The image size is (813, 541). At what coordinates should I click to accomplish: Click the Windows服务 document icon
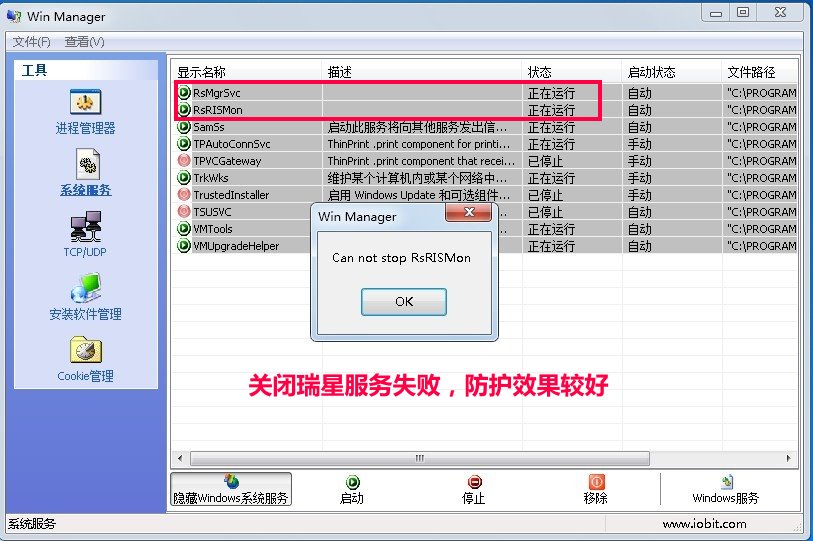(x=727, y=482)
